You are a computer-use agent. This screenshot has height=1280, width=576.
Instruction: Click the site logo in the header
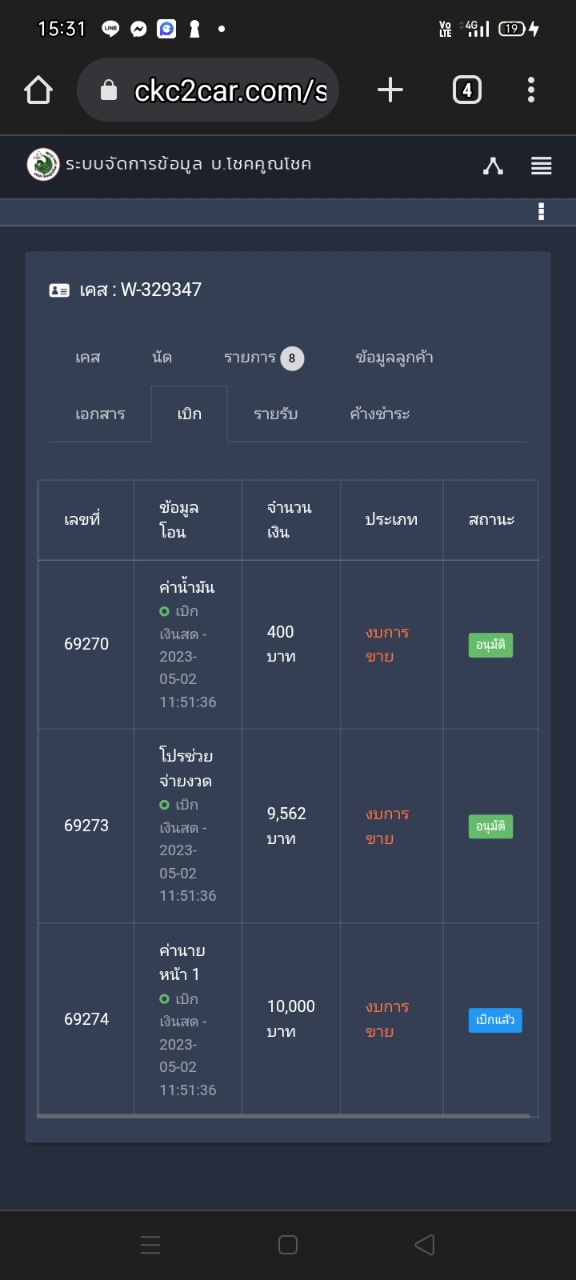(43, 164)
